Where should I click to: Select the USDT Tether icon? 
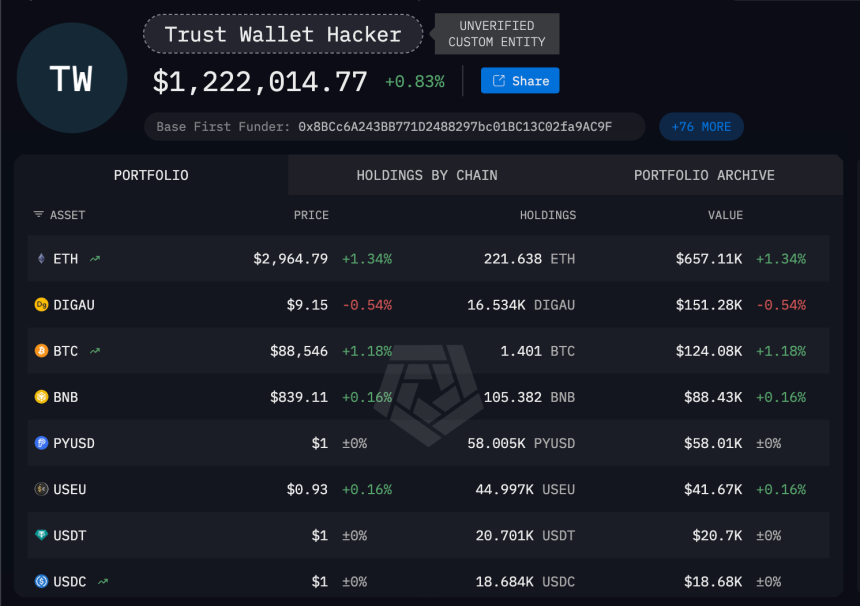click(39, 535)
